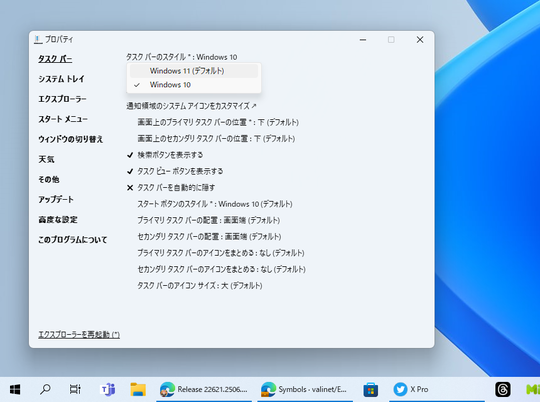Enable タスク バーを自動的に隠す option
This screenshot has width=540, height=402.
click(171, 188)
